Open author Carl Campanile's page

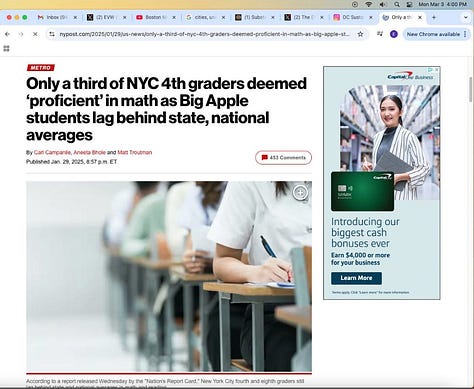point(52,152)
